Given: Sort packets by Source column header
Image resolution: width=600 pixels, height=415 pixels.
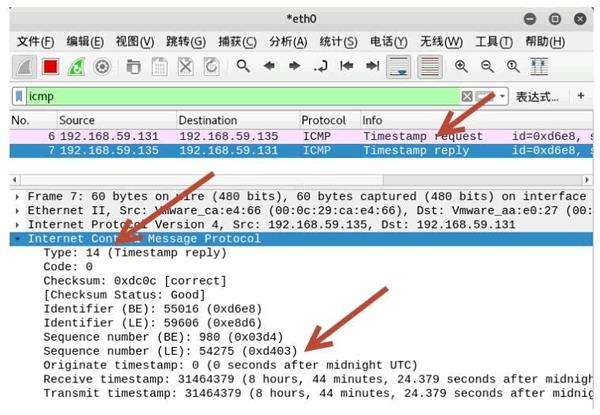Looking at the screenshot, I should [117, 120].
